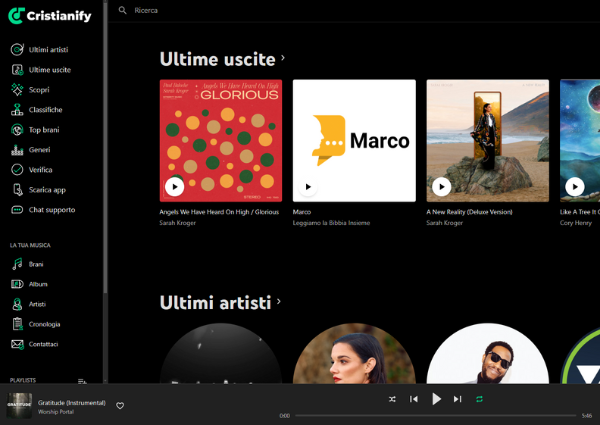The height and width of the screenshot is (425, 600).
Task: Open the Glorious album cover
Action: tap(221, 140)
